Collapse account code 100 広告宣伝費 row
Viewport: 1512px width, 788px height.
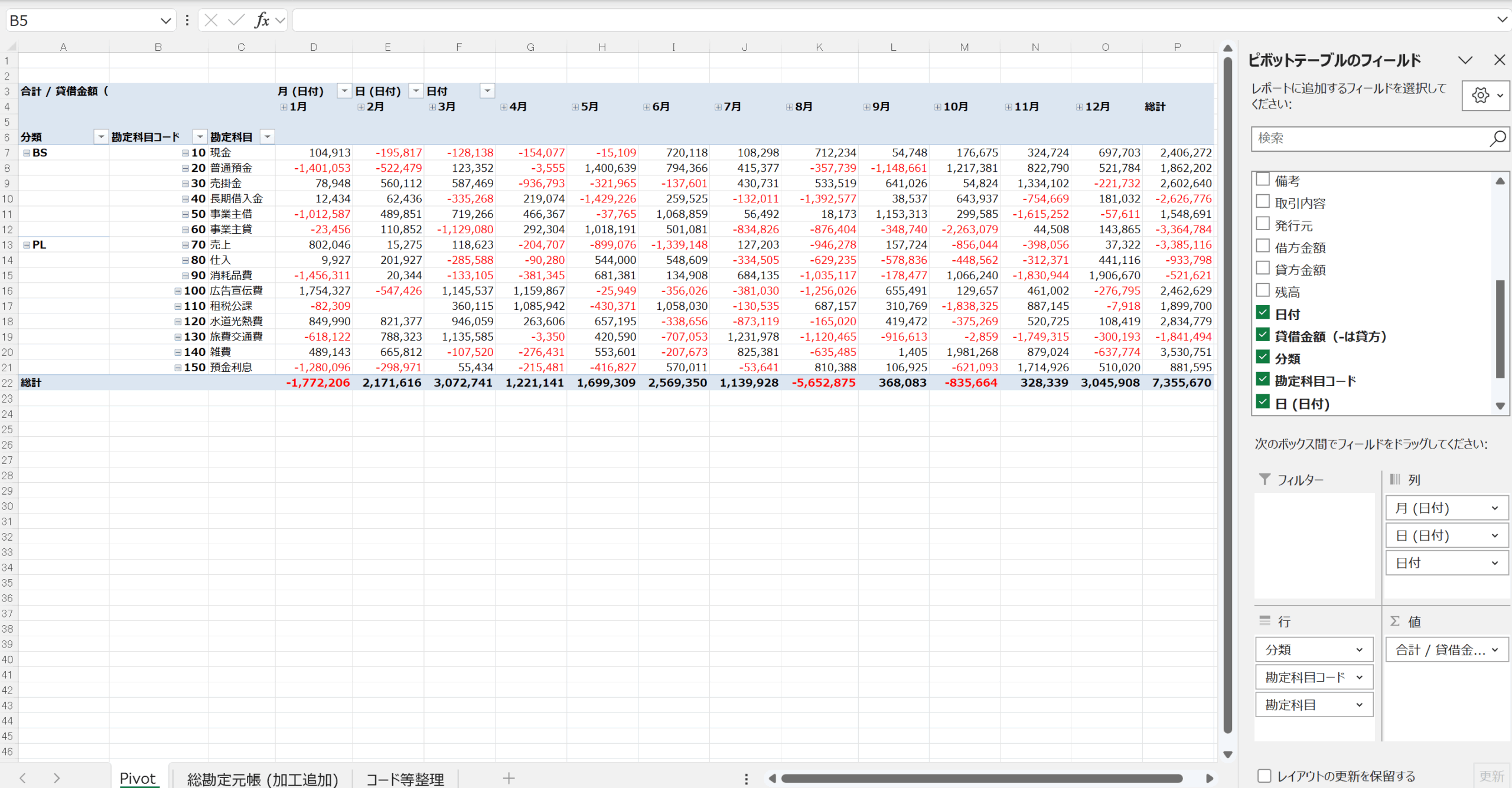(178, 291)
